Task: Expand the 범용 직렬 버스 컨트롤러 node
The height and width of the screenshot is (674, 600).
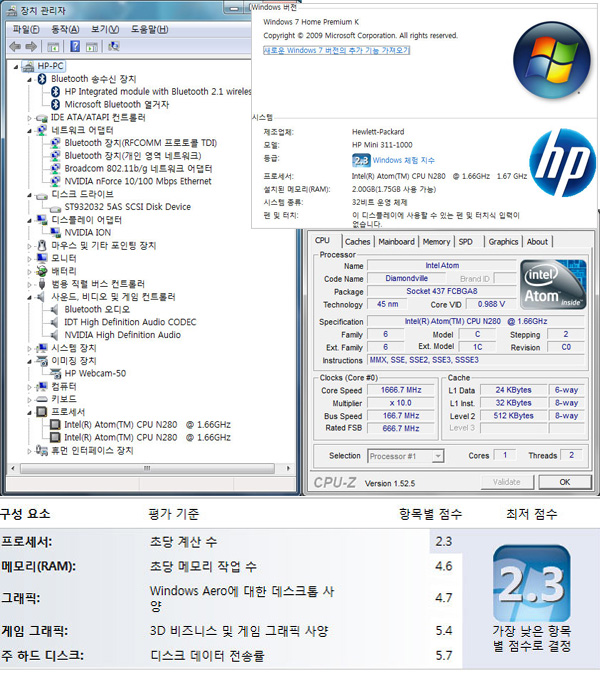Action: tap(29, 284)
